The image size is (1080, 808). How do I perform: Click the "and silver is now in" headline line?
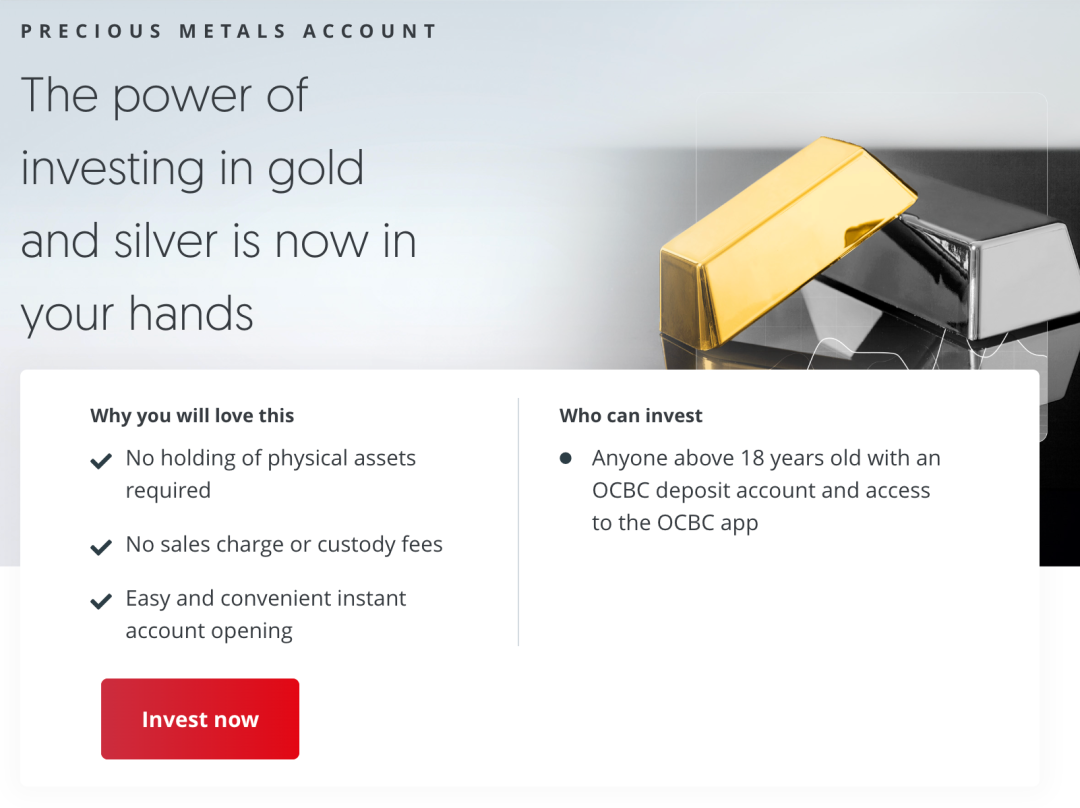218,241
